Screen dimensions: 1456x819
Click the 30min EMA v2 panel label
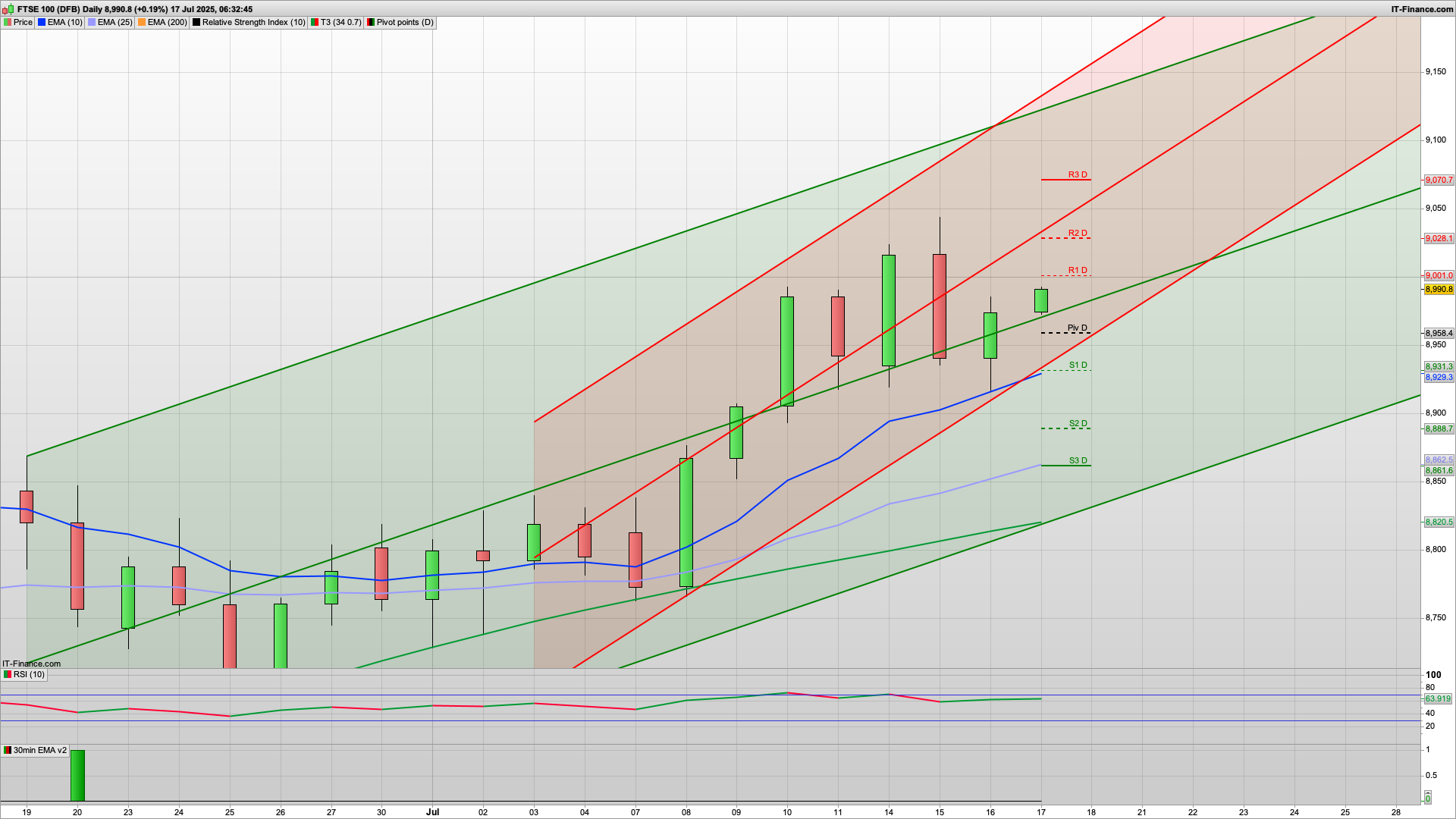(35, 750)
